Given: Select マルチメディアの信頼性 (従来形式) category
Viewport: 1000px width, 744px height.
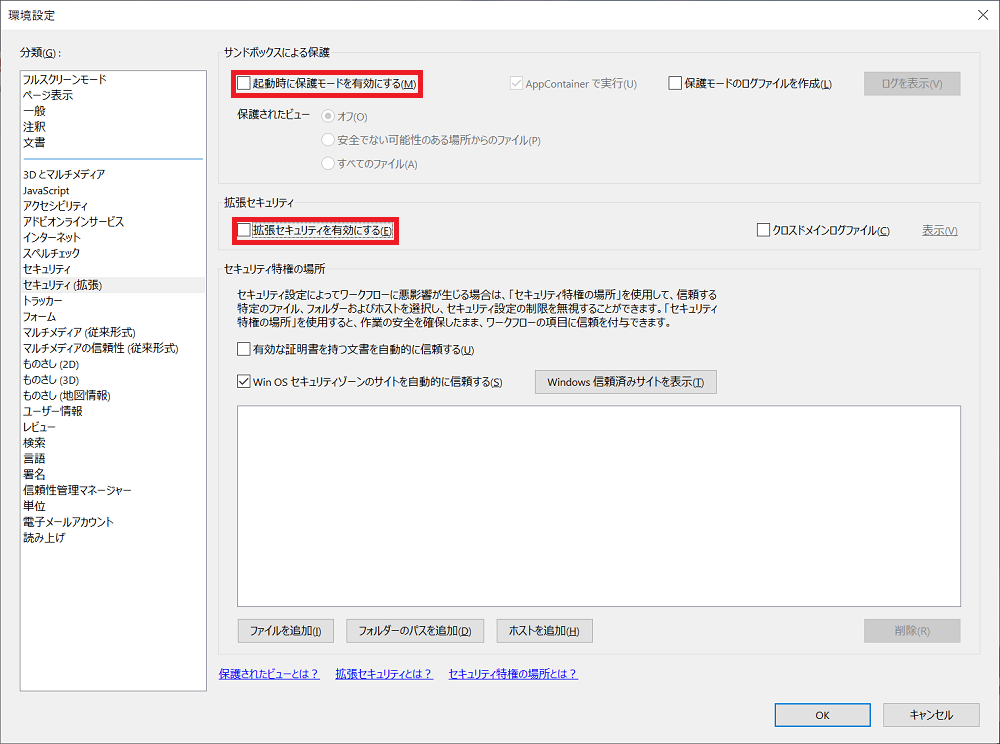Looking at the screenshot, I should tap(101, 348).
